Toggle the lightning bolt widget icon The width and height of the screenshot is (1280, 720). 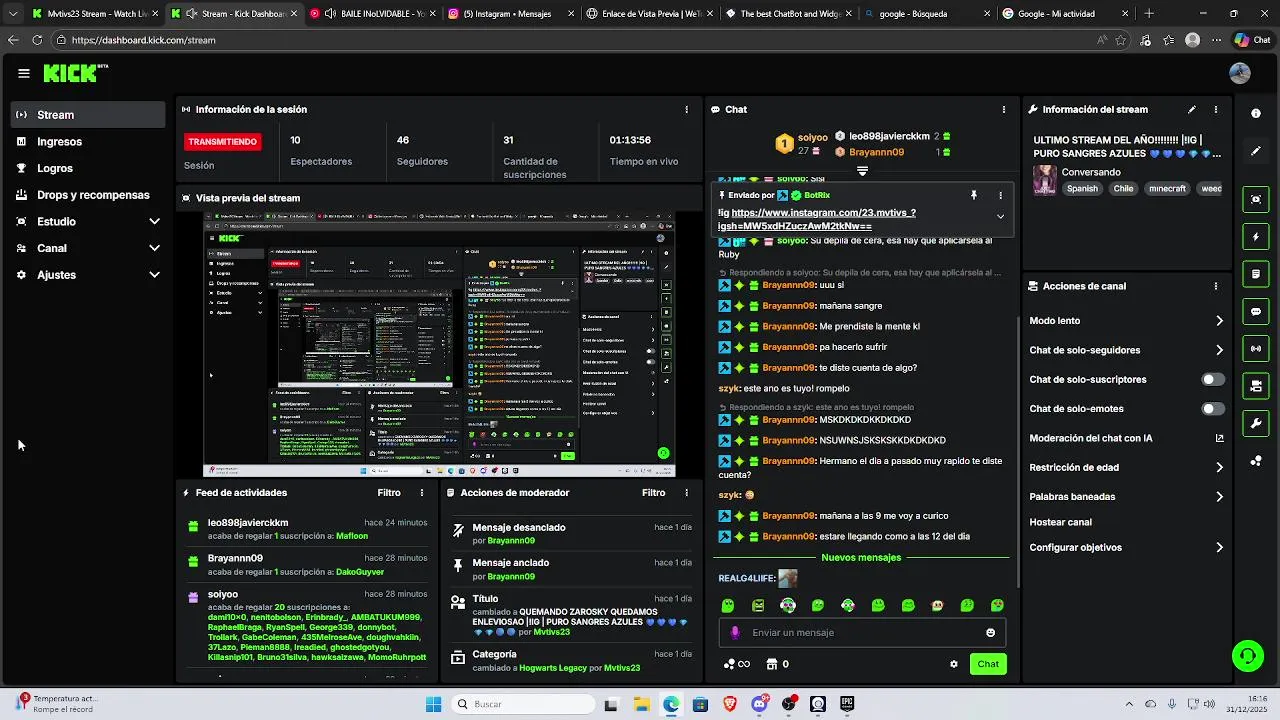tap(1256, 237)
